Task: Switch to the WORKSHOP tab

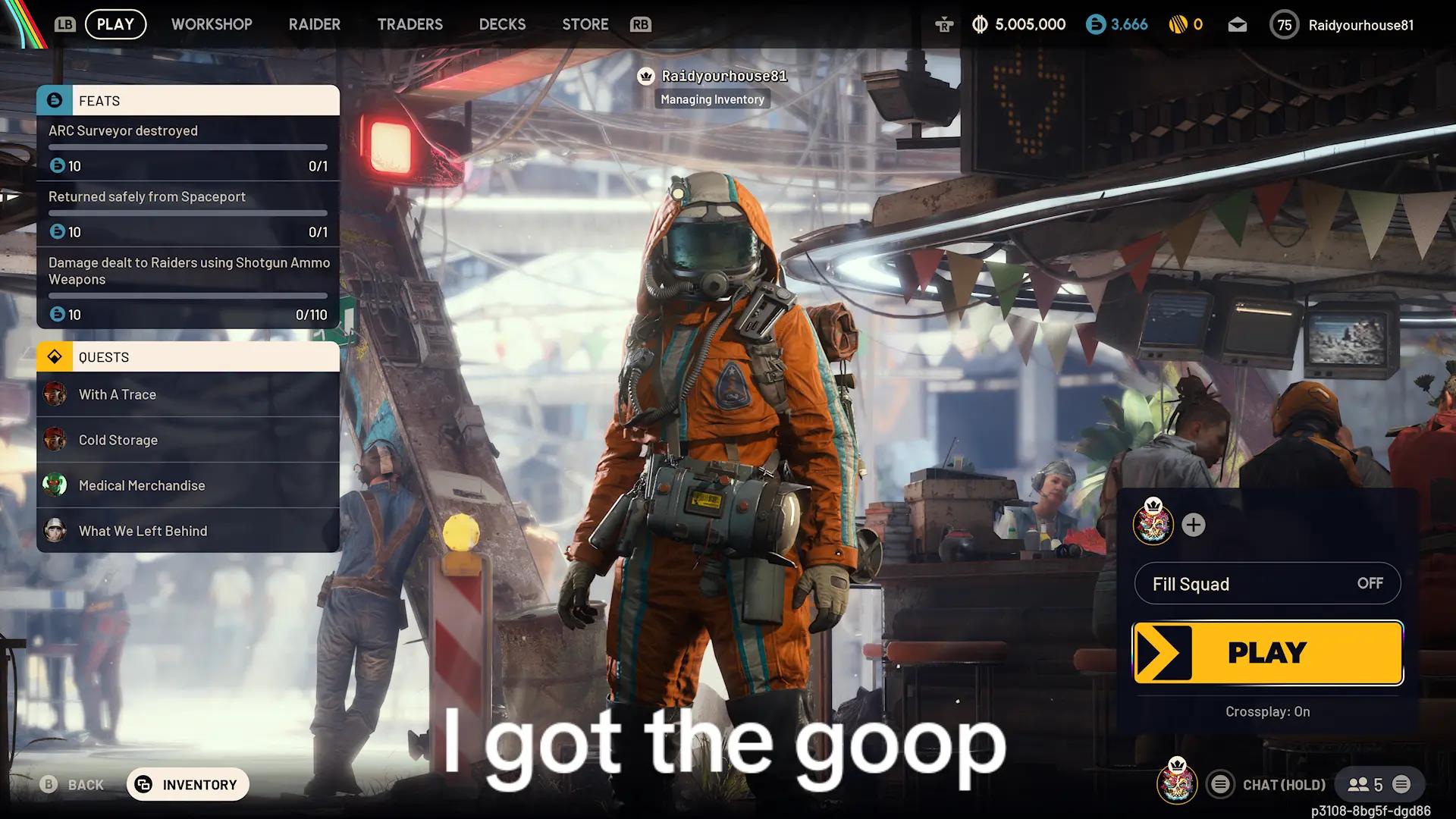Action: (x=212, y=24)
